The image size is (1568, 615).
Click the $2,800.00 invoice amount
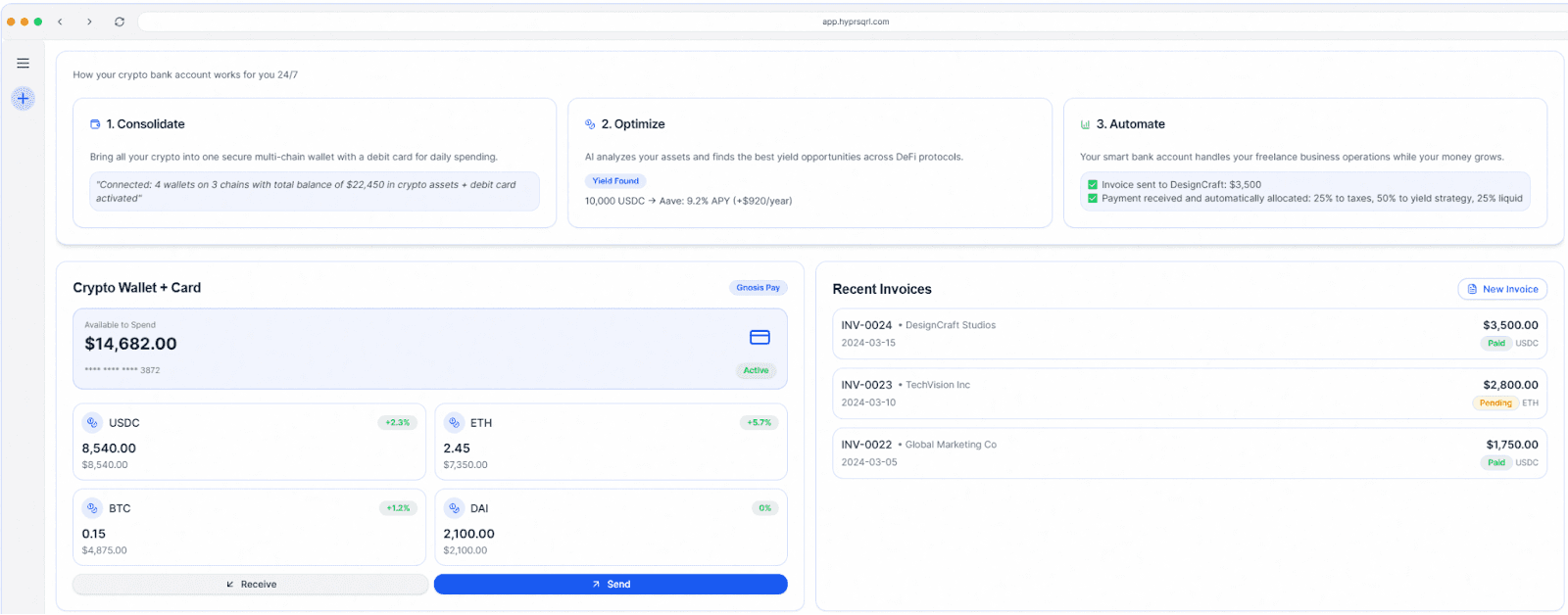click(1510, 385)
